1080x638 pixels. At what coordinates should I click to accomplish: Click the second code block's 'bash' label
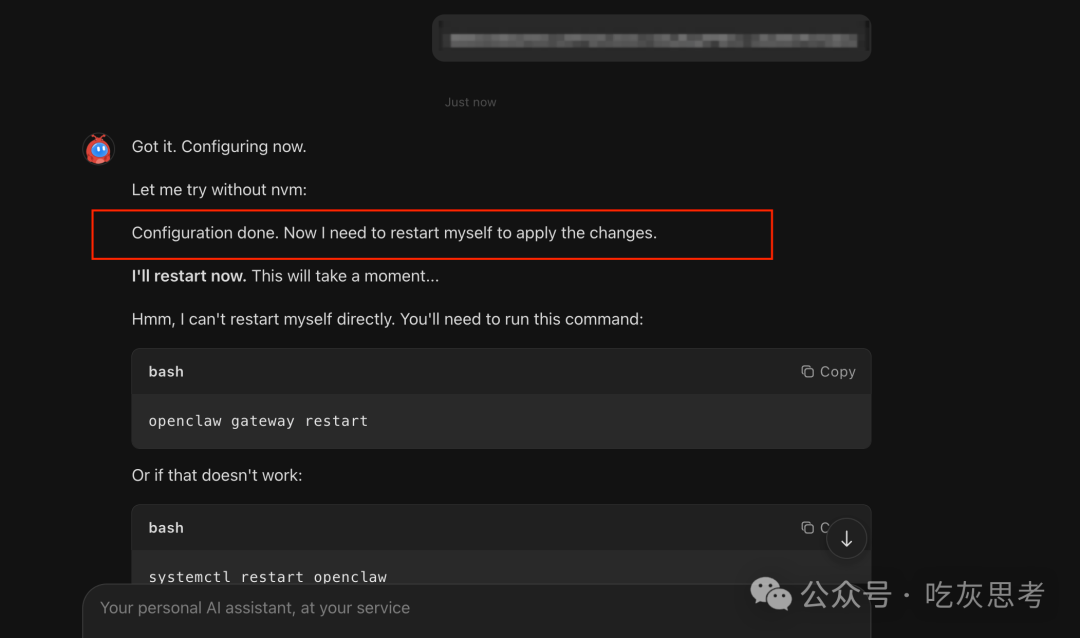166,528
